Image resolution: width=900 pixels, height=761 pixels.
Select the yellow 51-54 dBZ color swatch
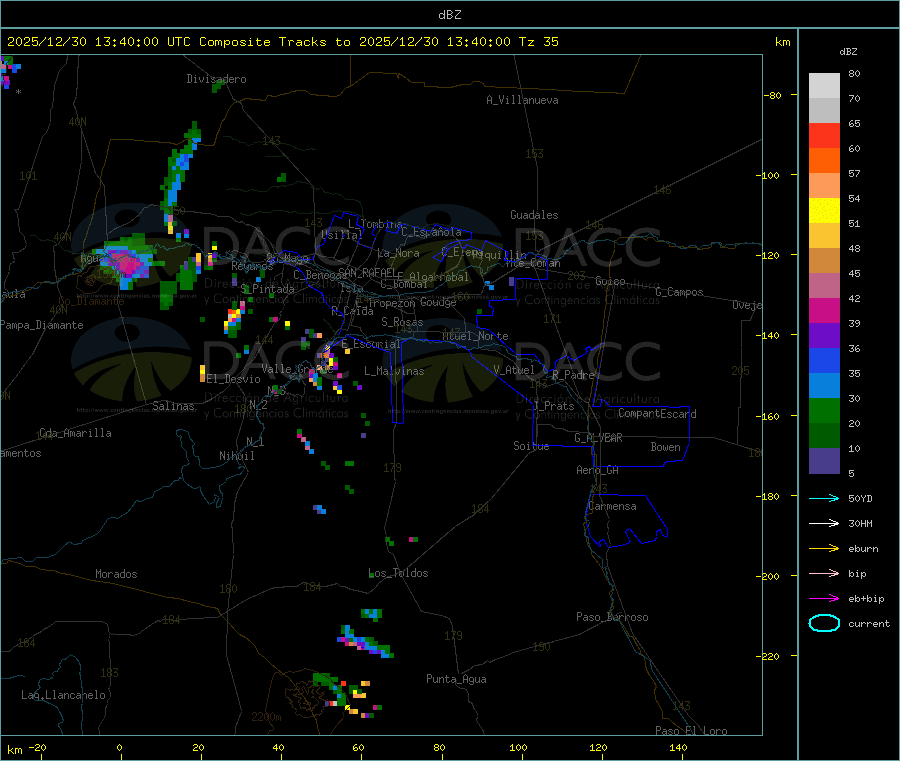[824, 211]
